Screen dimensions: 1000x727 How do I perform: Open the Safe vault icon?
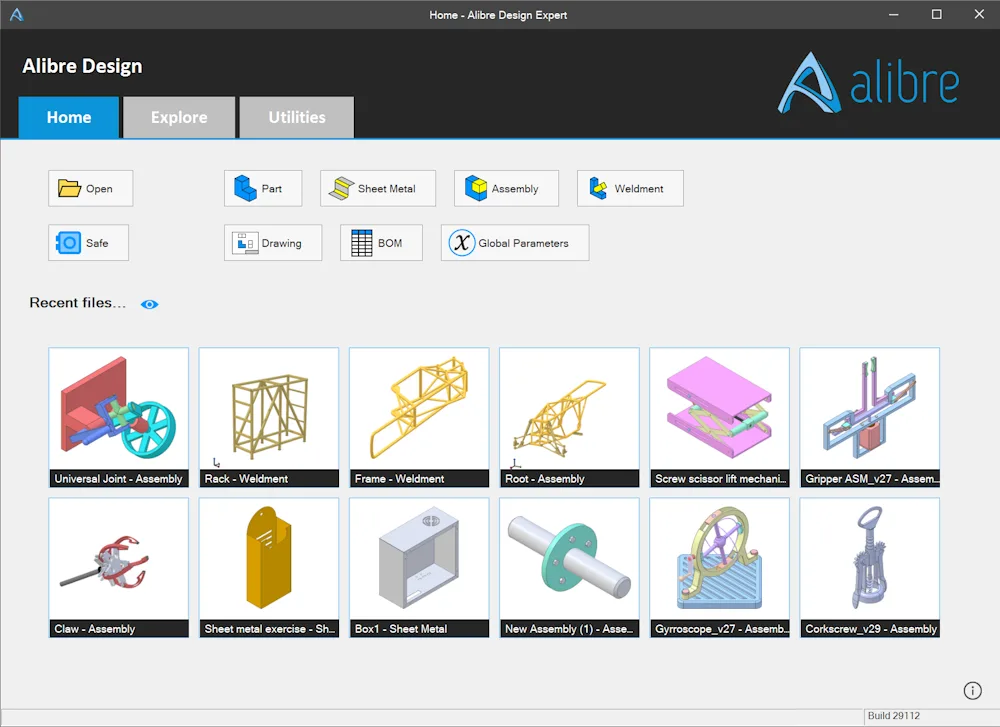[x=69, y=242]
